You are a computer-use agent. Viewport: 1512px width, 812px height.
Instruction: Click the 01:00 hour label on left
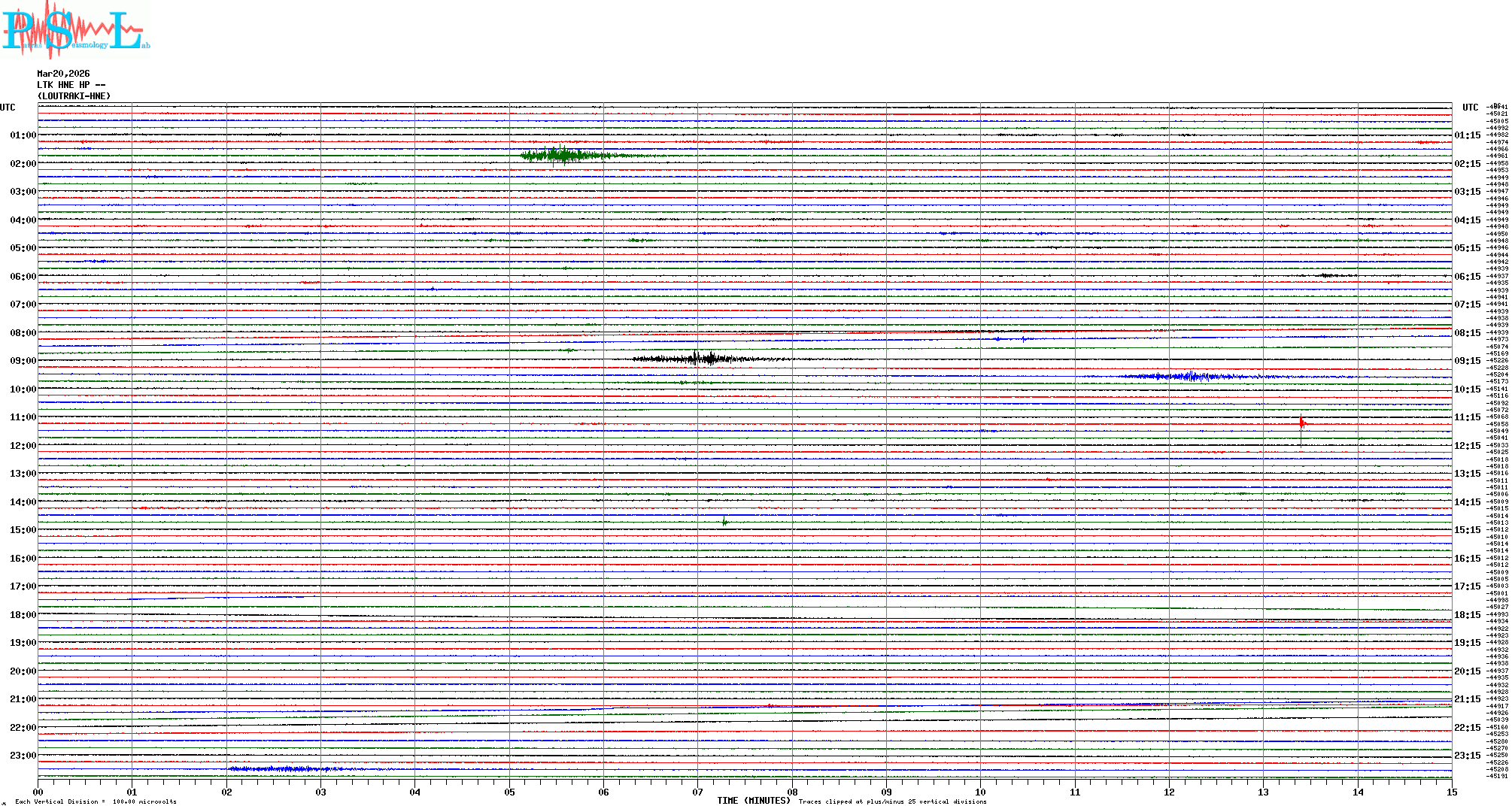[x=23, y=135]
